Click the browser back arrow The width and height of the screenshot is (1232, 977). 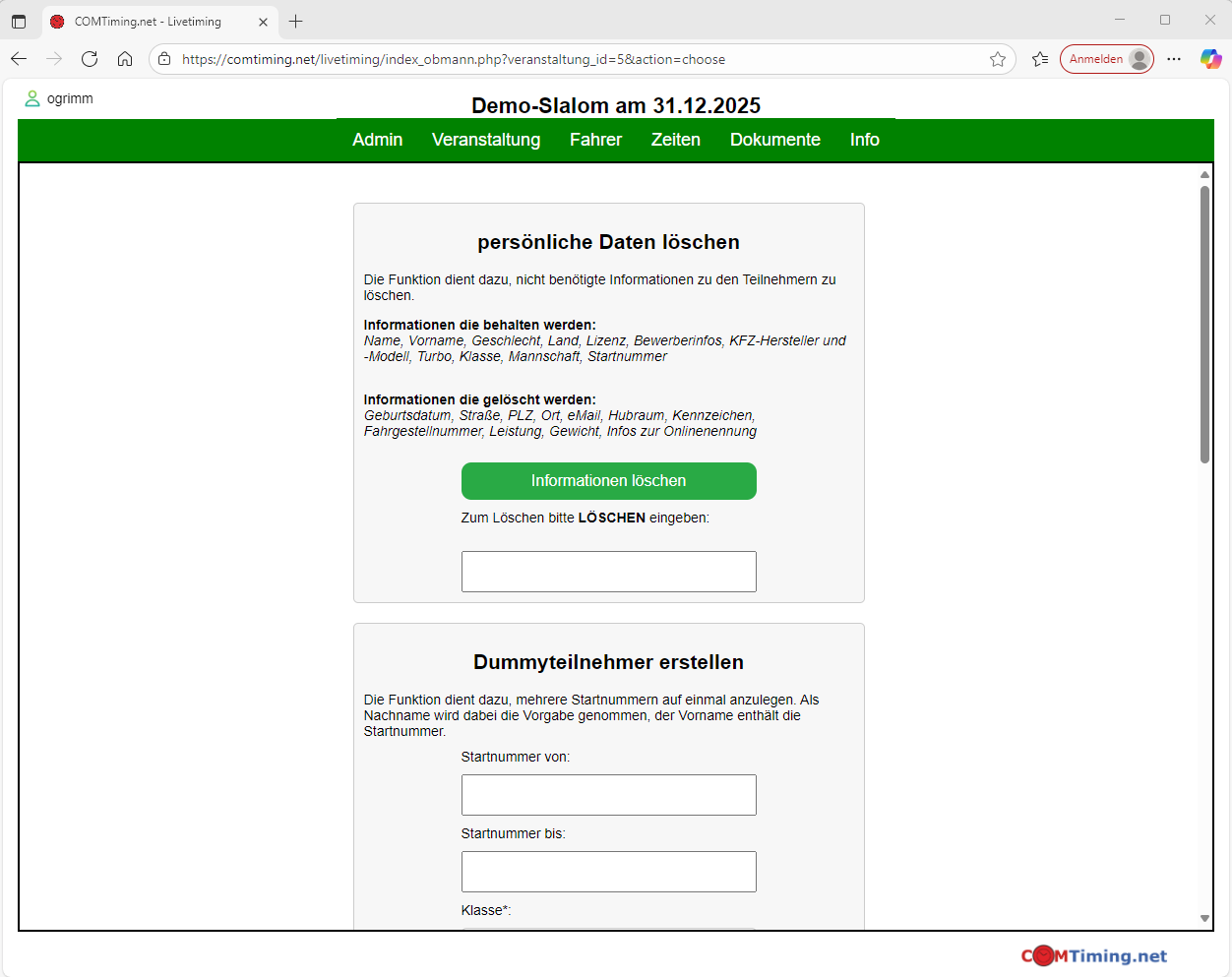point(19,59)
